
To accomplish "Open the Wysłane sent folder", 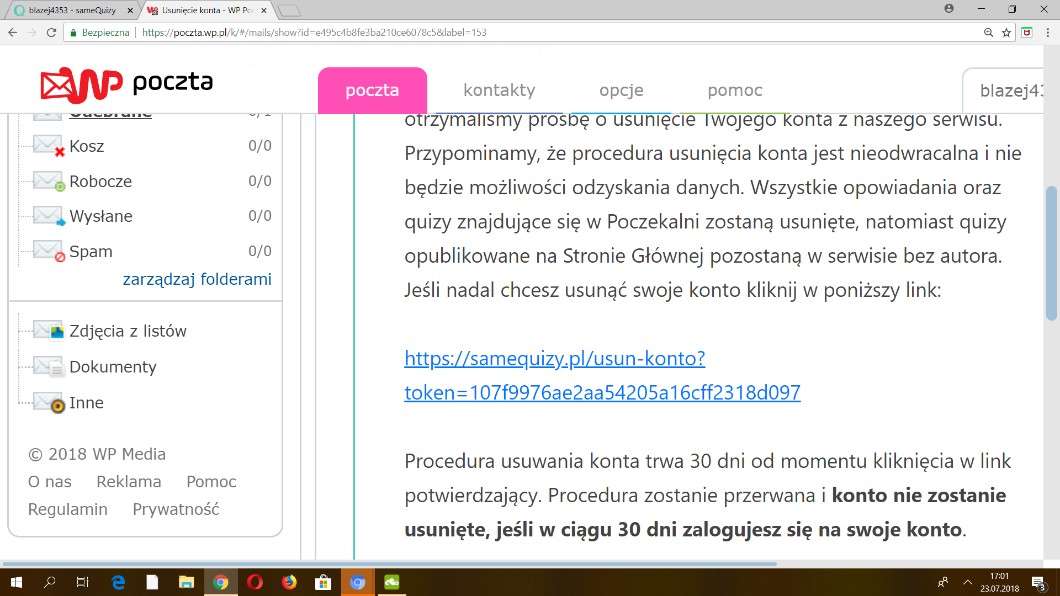I will 100,216.
